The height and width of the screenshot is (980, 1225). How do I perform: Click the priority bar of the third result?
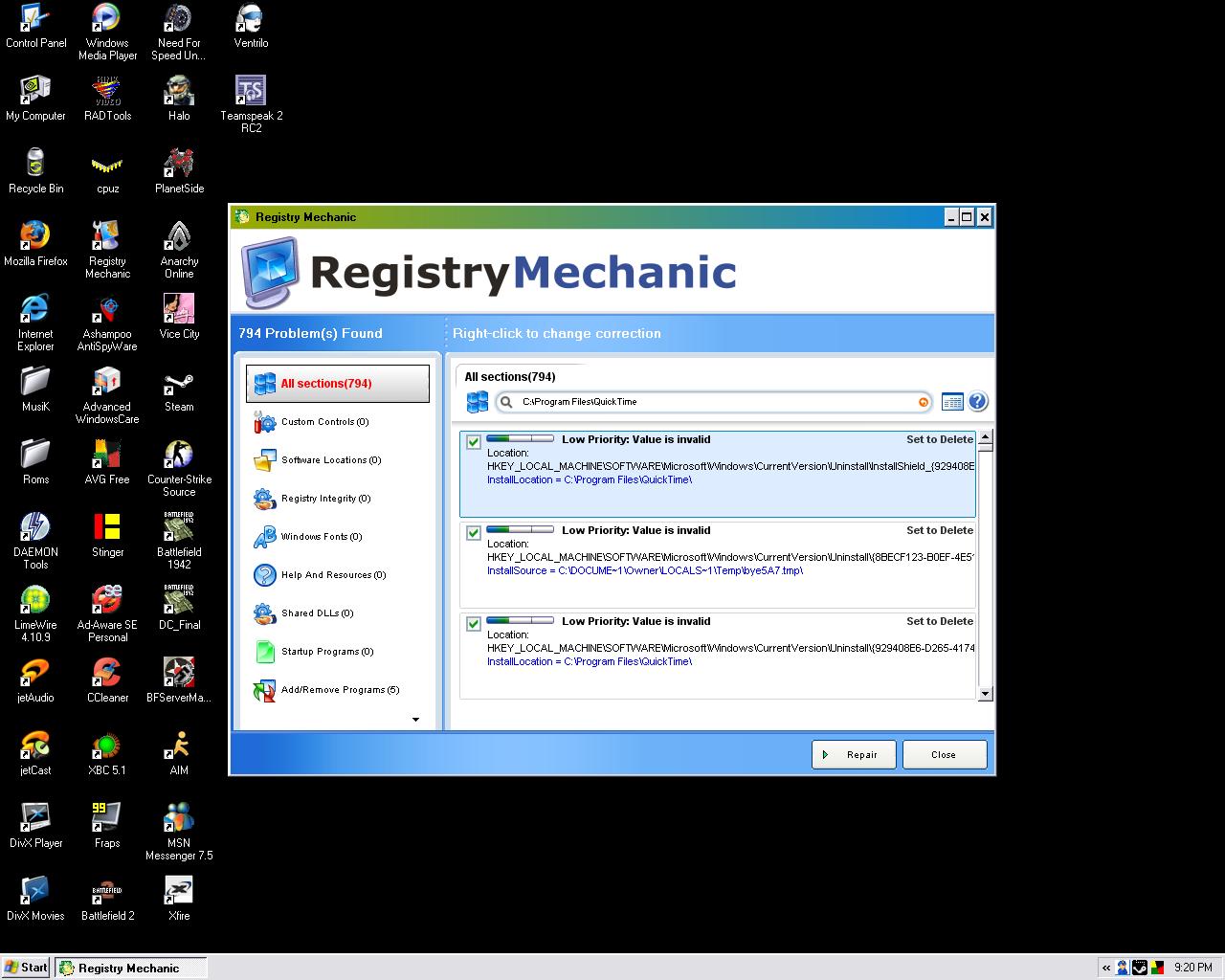[520, 620]
